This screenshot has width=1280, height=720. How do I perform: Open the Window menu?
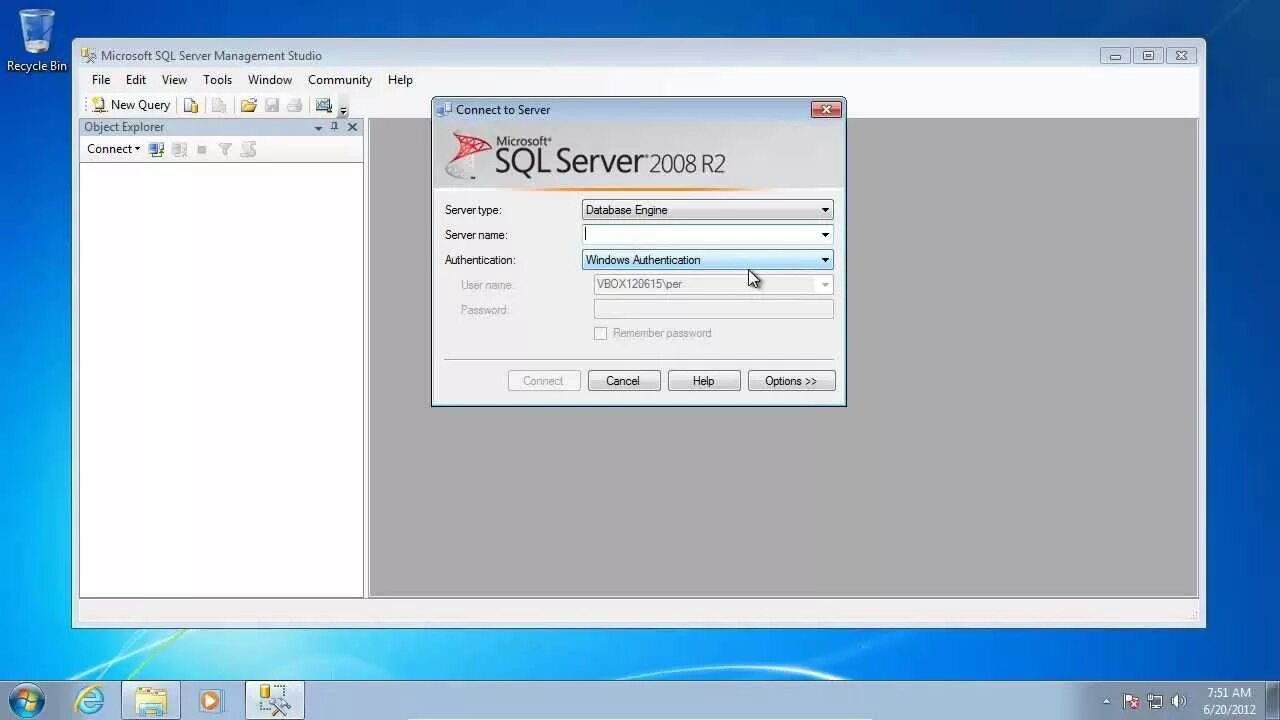pos(270,80)
